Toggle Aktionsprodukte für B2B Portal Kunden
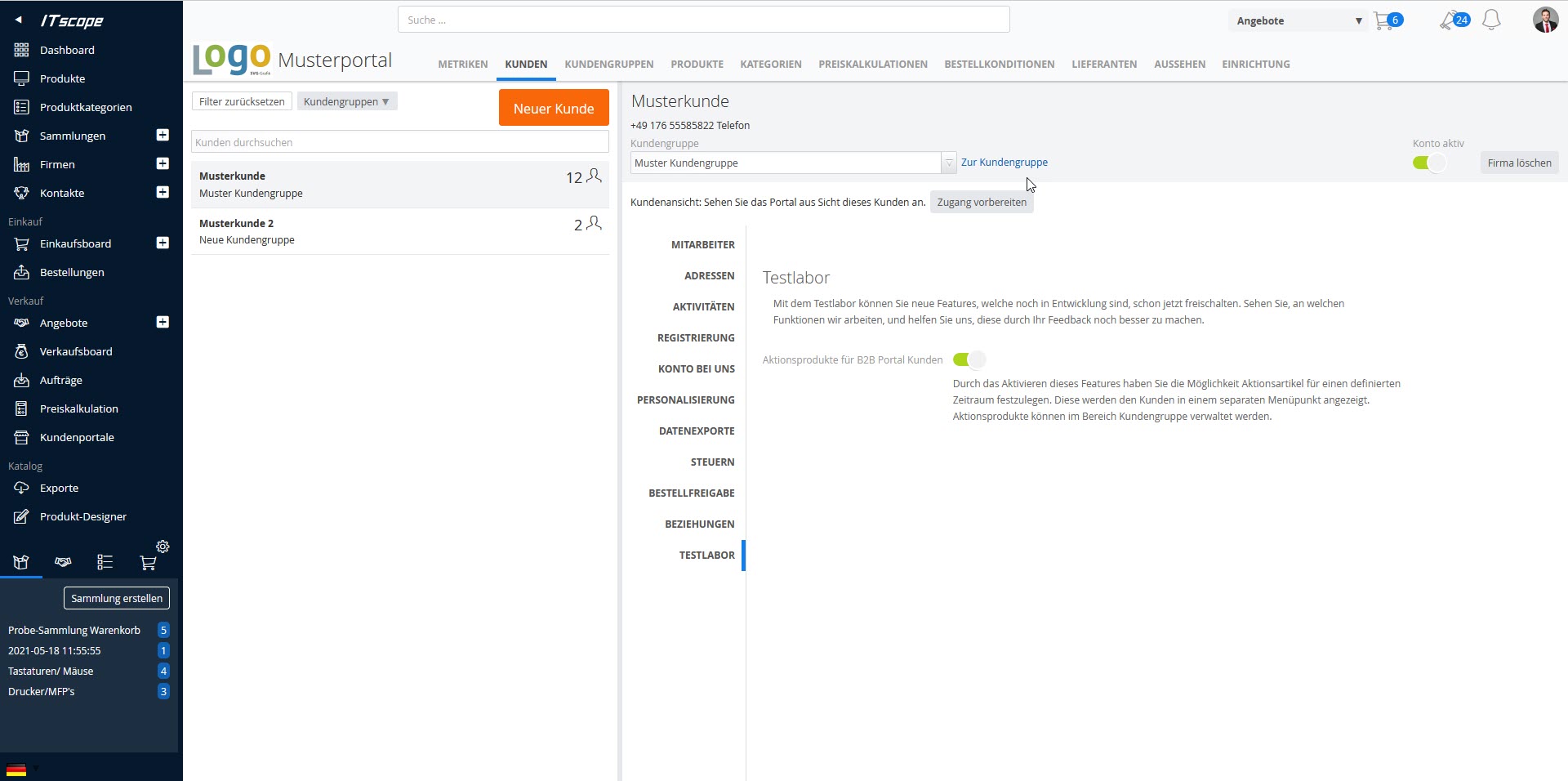1568x781 pixels. point(969,359)
